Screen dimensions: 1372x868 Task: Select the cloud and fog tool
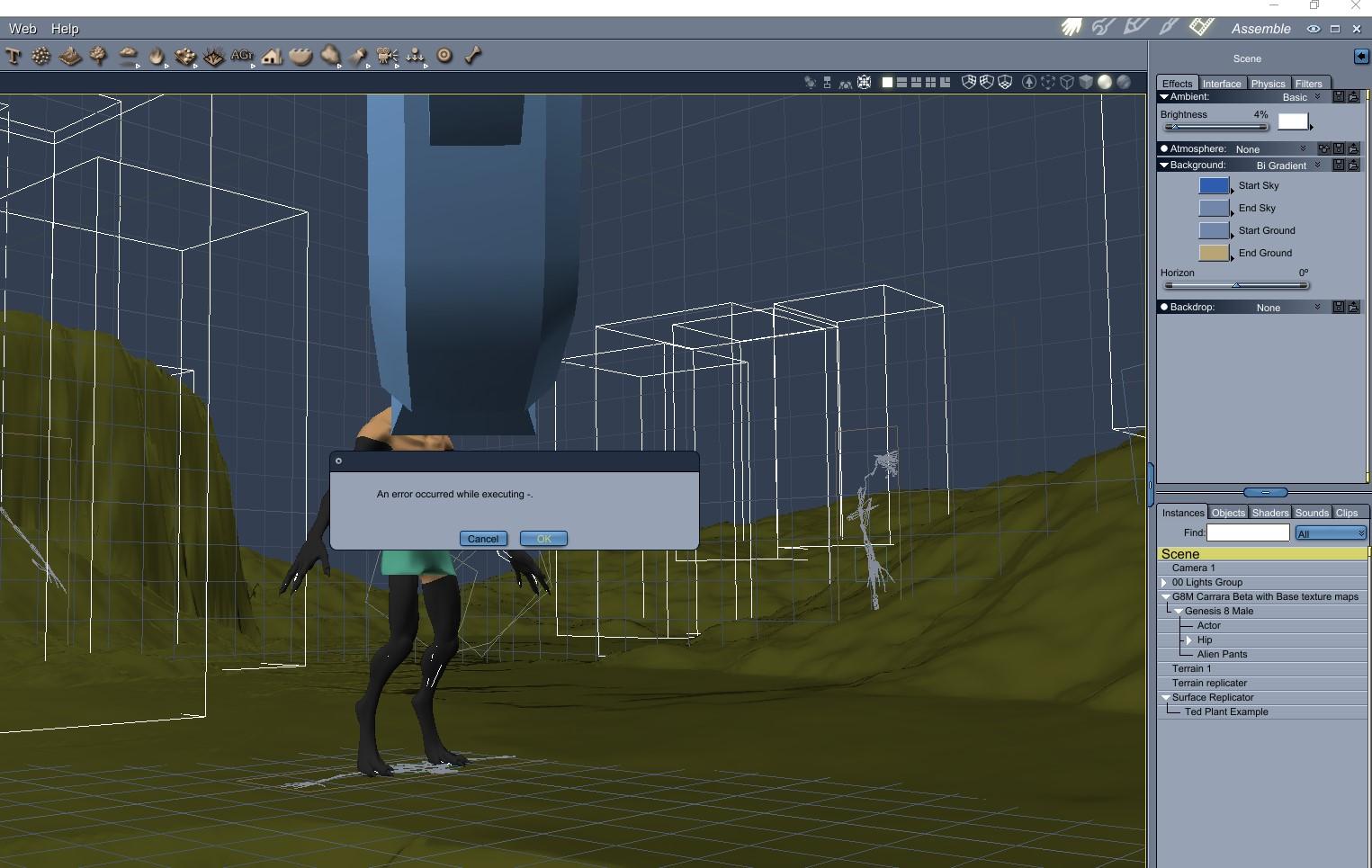click(x=128, y=56)
